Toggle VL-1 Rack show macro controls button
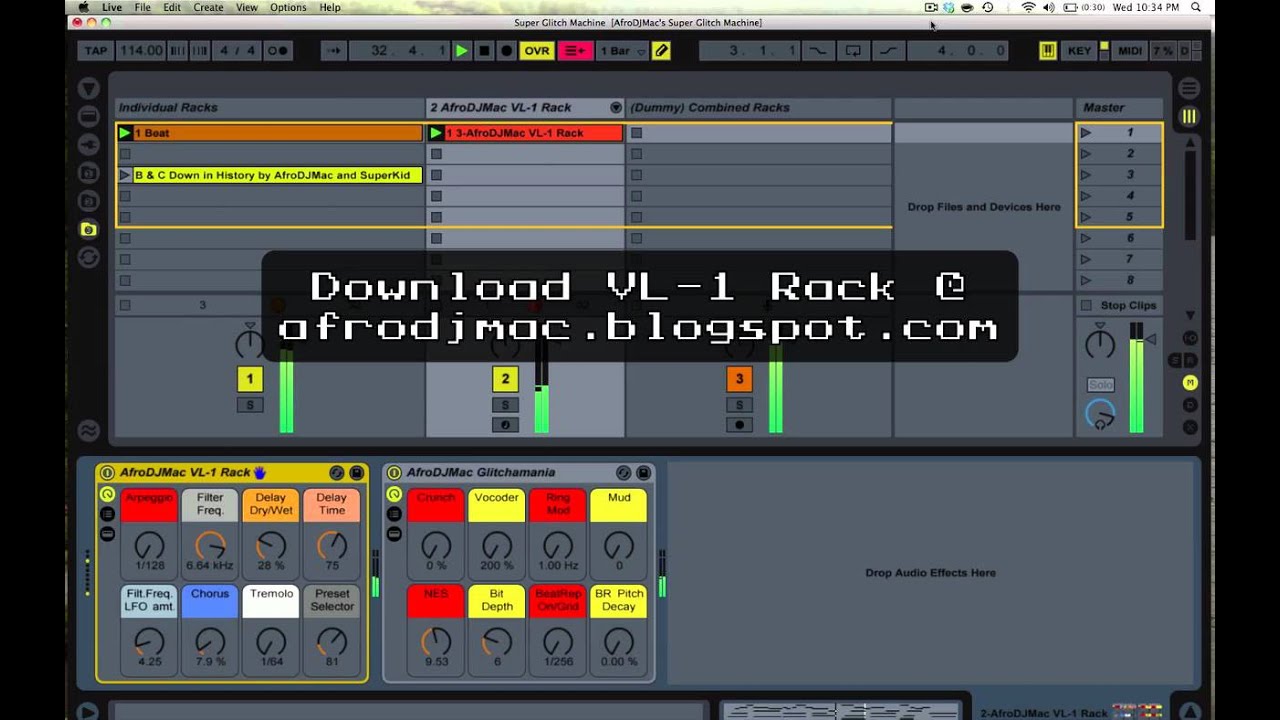The image size is (1280, 720). pyautogui.click(x=107, y=495)
